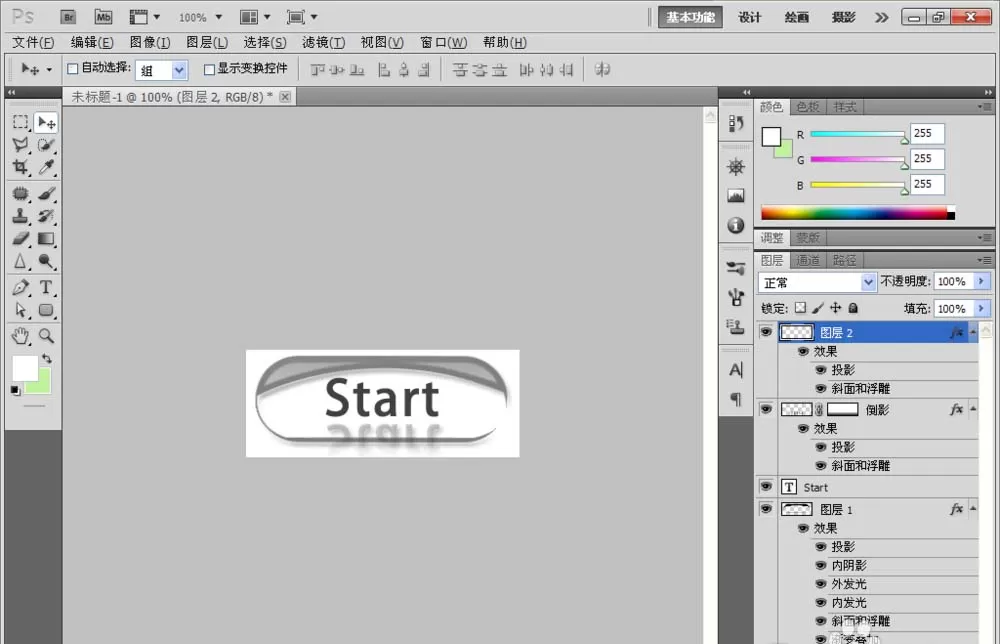1000x644 pixels.
Task: Click the R value input field
Action: click(926, 133)
